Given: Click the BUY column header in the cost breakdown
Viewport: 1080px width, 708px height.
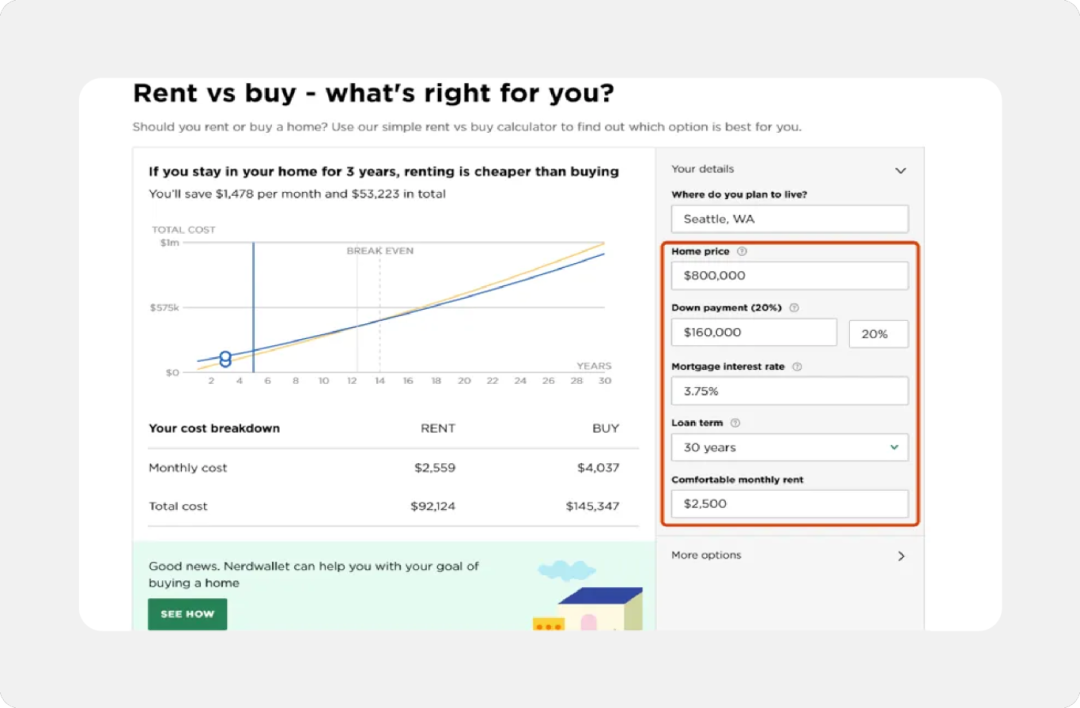Looking at the screenshot, I should pyautogui.click(x=605, y=428).
